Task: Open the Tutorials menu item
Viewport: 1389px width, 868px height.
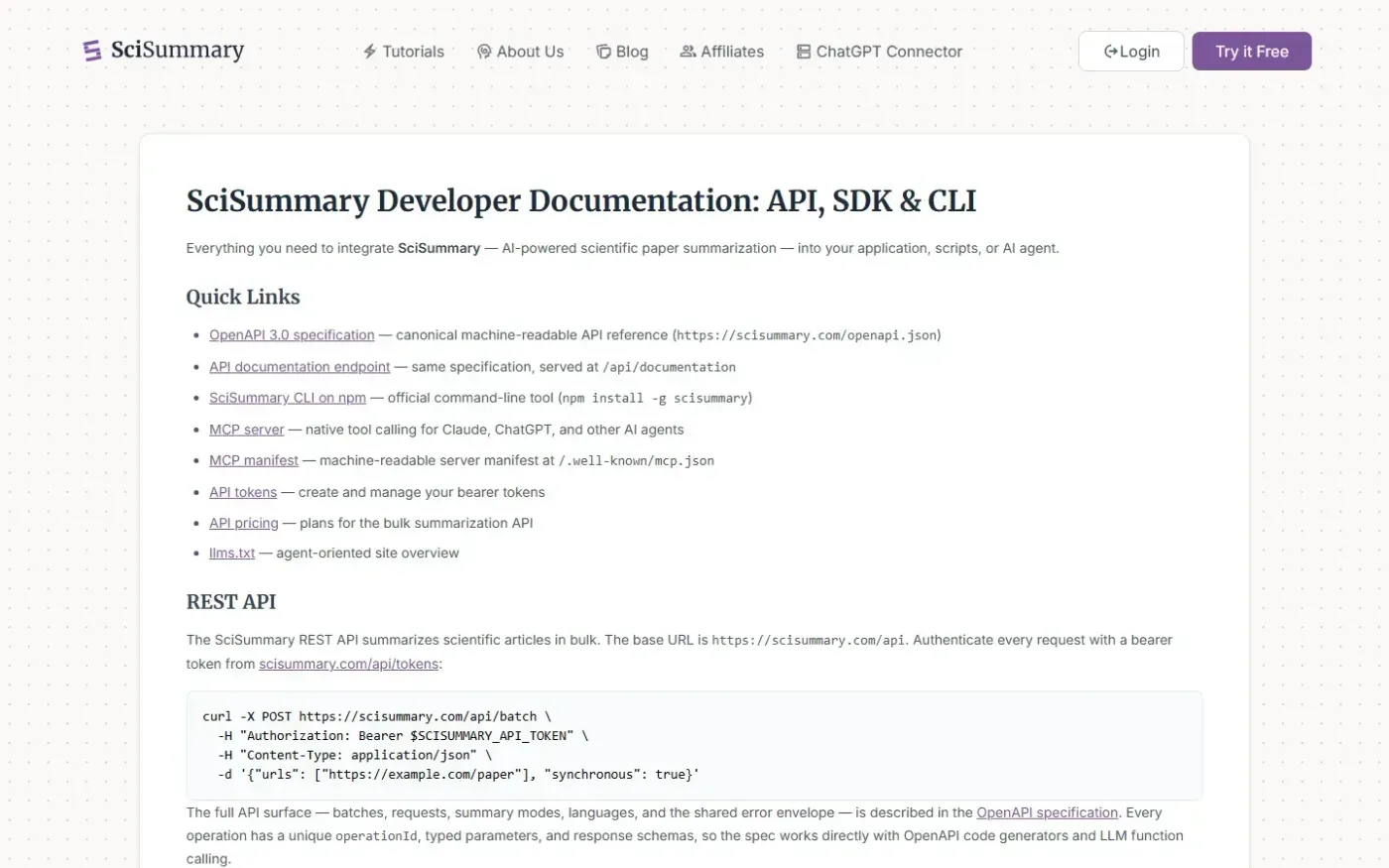Action: 404,52
